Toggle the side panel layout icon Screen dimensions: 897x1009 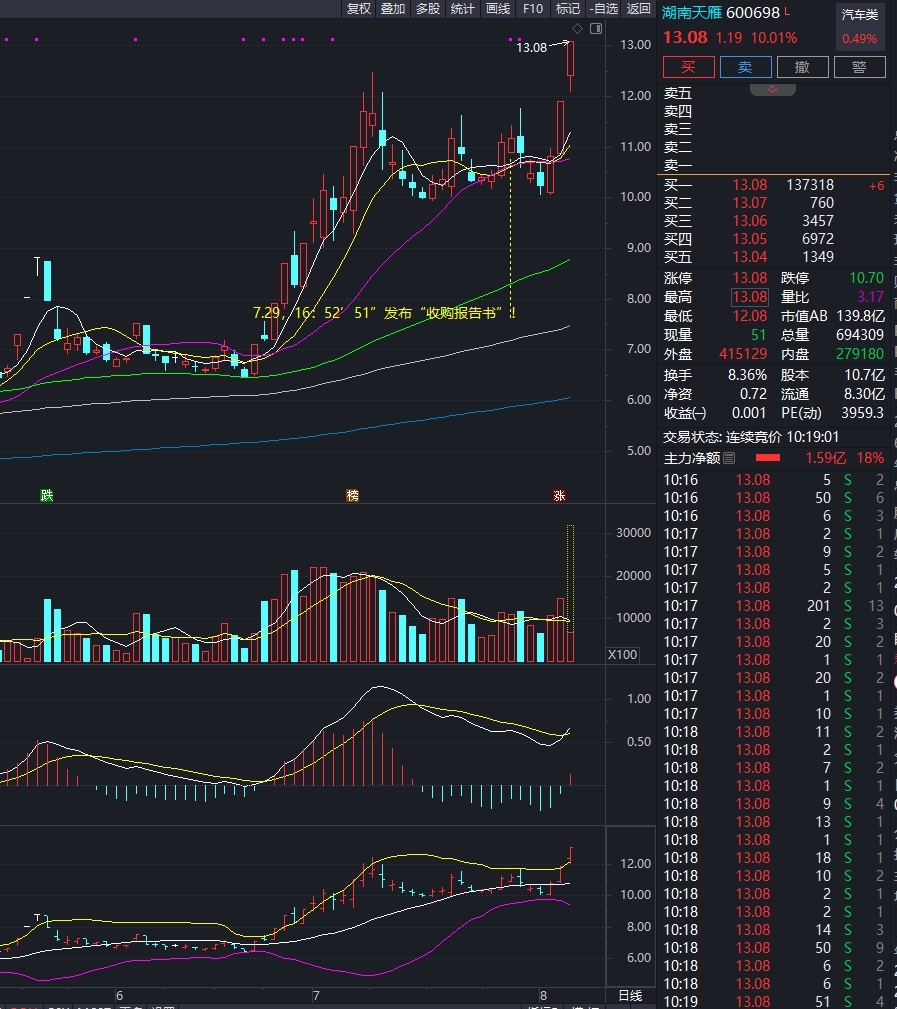coord(596,28)
